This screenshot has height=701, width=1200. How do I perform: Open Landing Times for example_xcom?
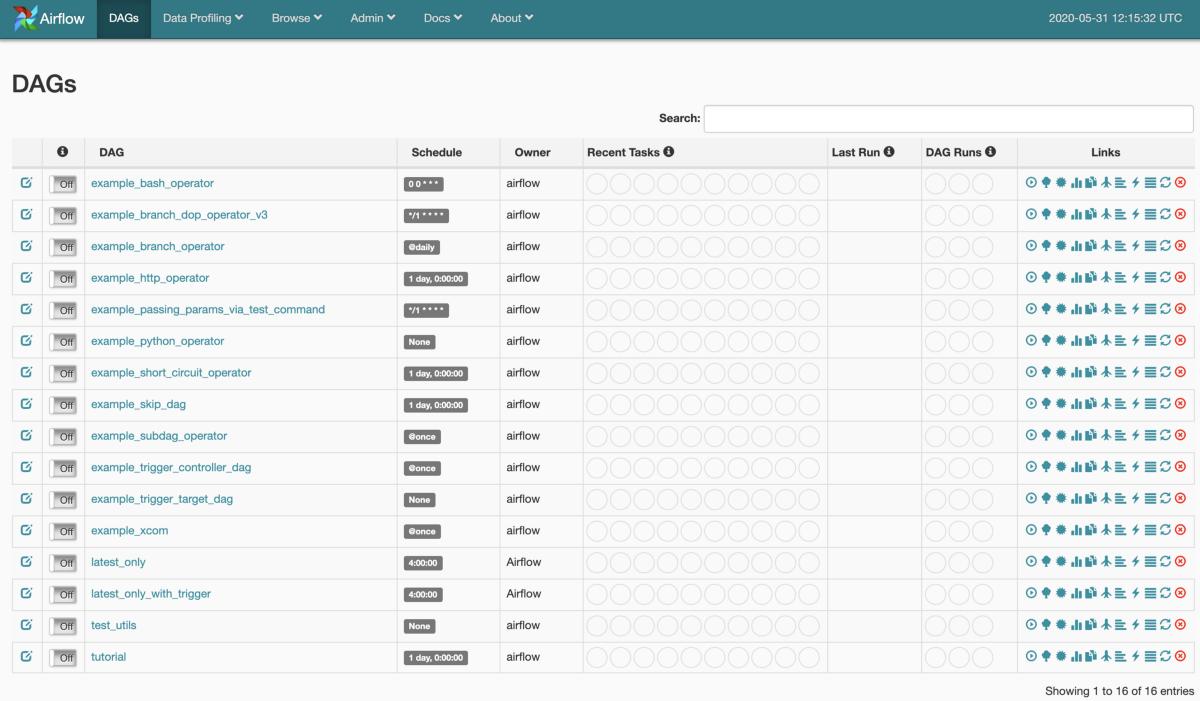point(1107,529)
